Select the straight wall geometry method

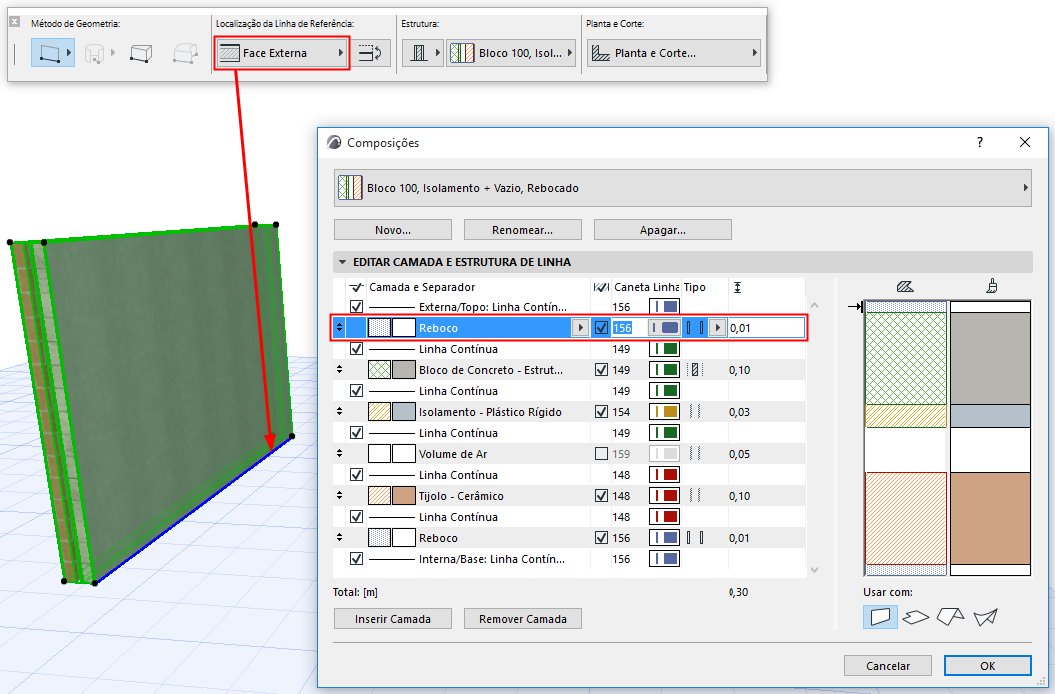52,53
